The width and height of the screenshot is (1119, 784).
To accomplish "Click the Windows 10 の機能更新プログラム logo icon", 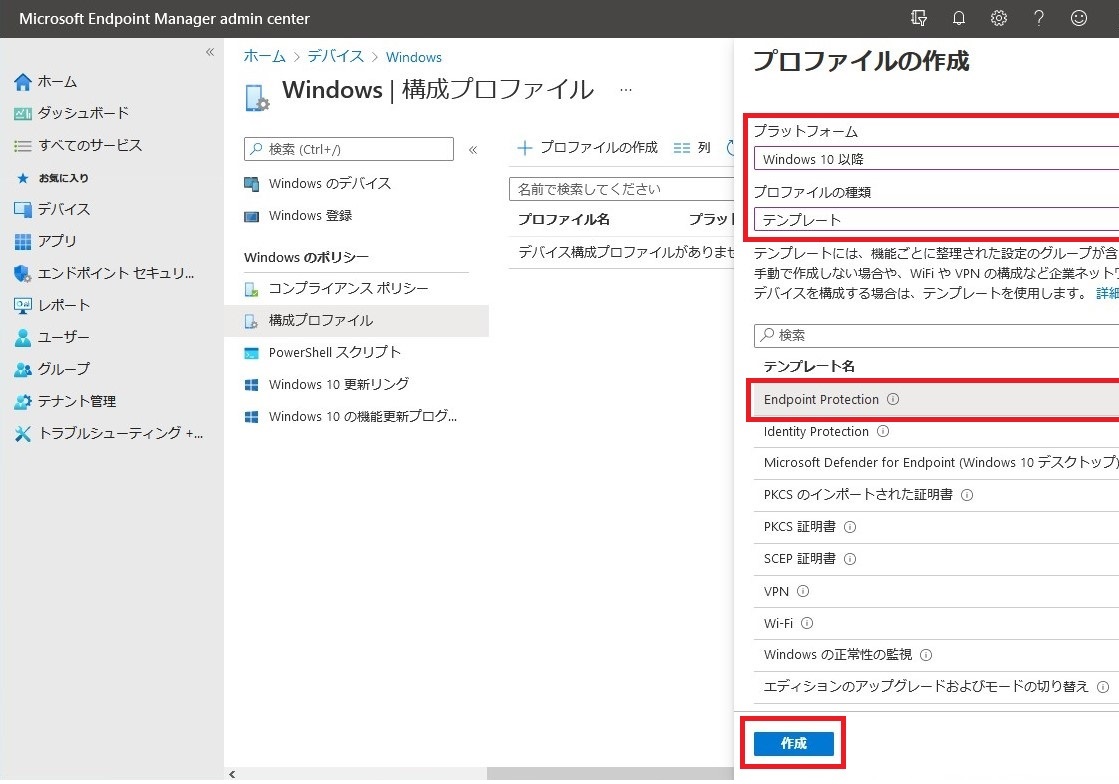I will point(251,417).
